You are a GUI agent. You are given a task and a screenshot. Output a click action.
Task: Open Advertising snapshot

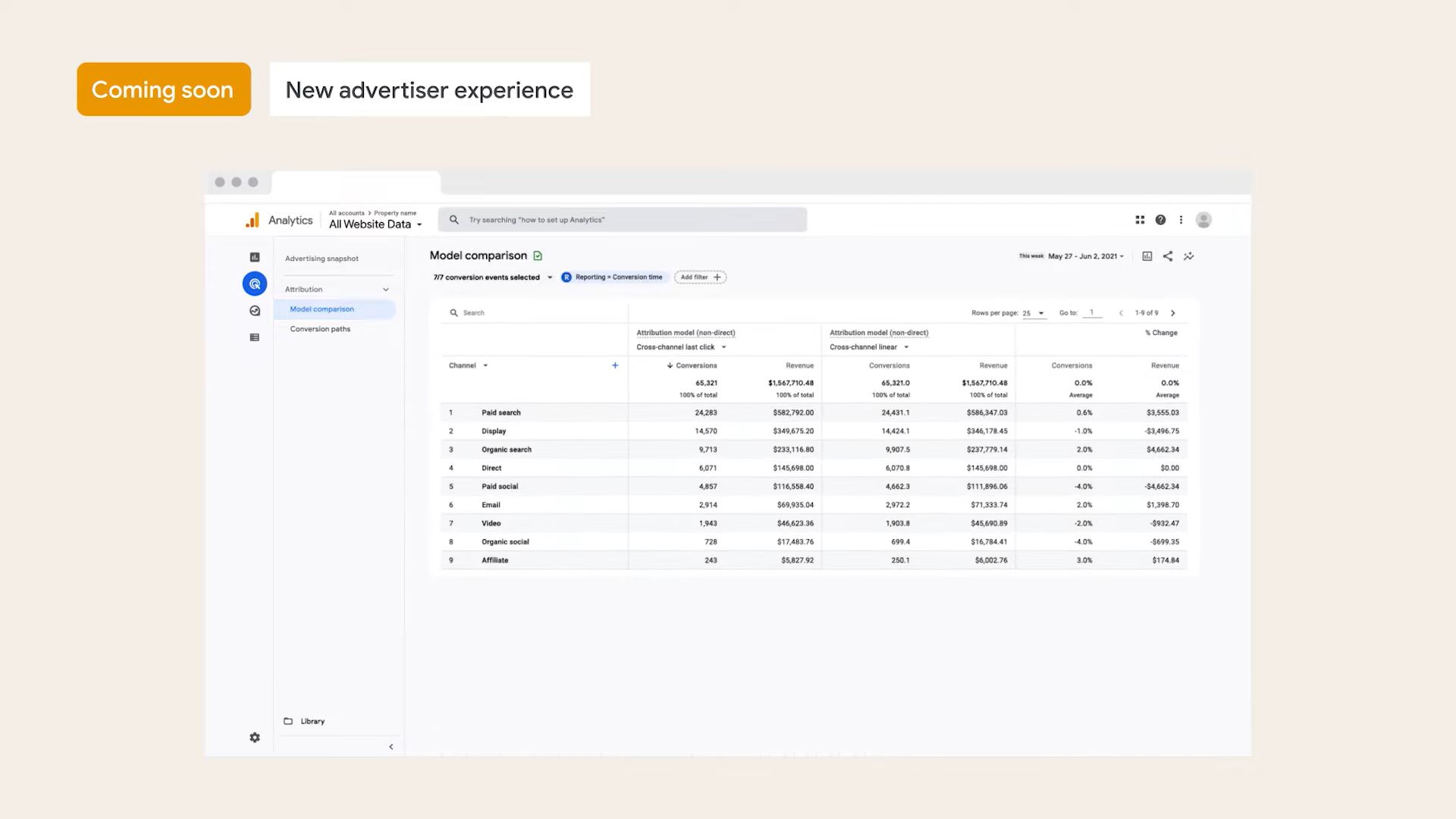(322, 259)
